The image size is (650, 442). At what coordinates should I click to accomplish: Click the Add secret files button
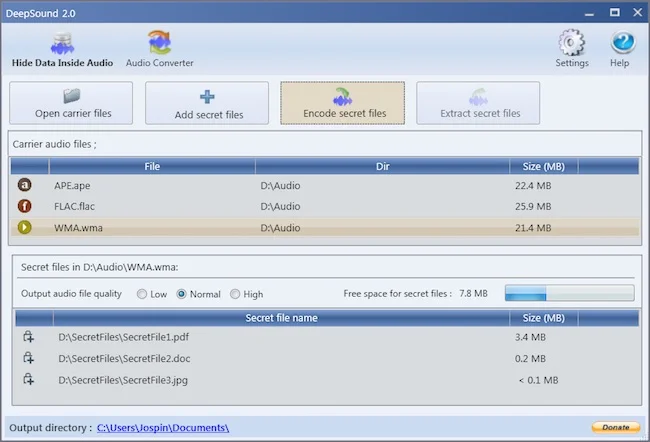click(207, 103)
